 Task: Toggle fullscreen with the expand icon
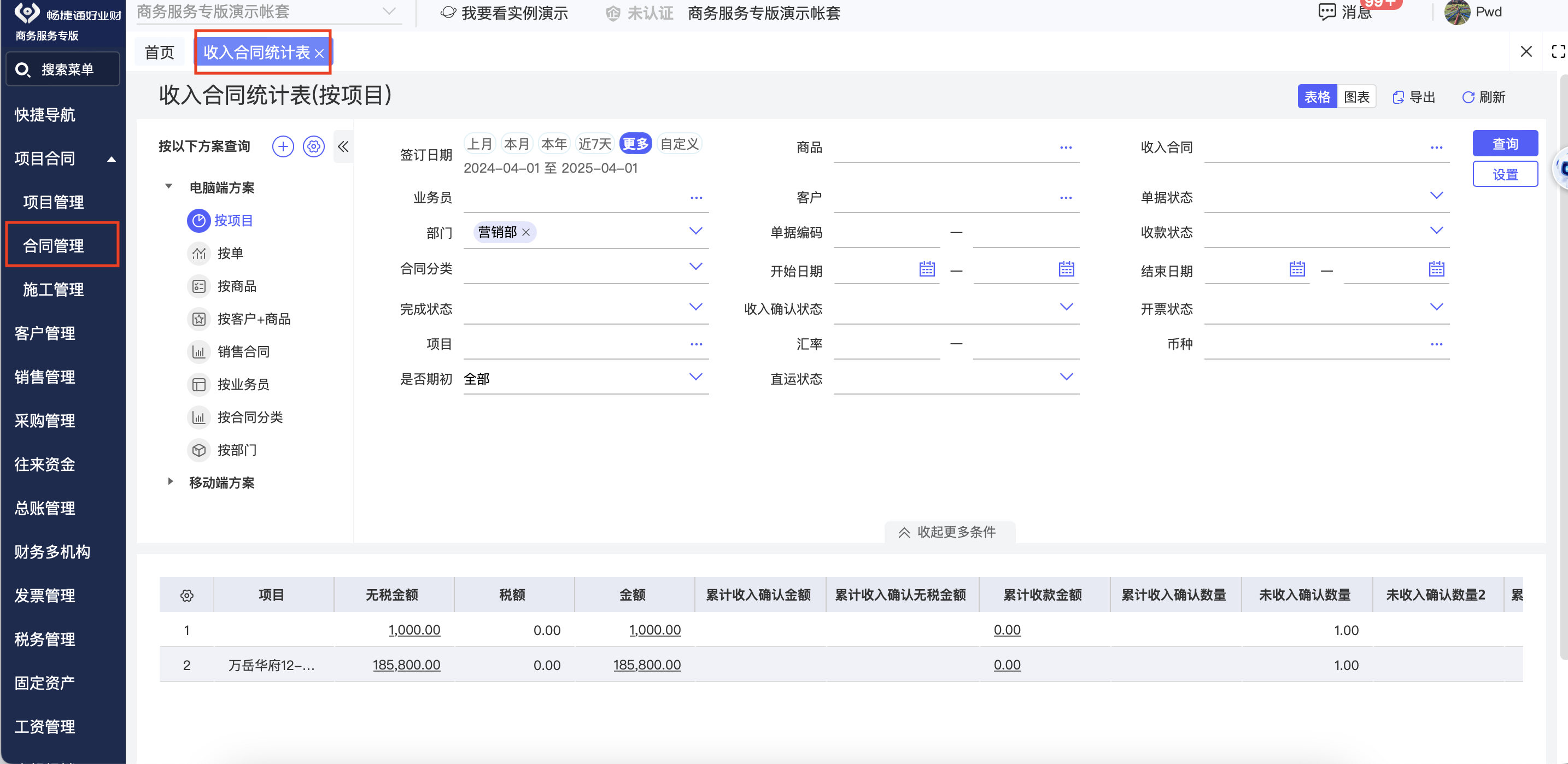(x=1558, y=52)
